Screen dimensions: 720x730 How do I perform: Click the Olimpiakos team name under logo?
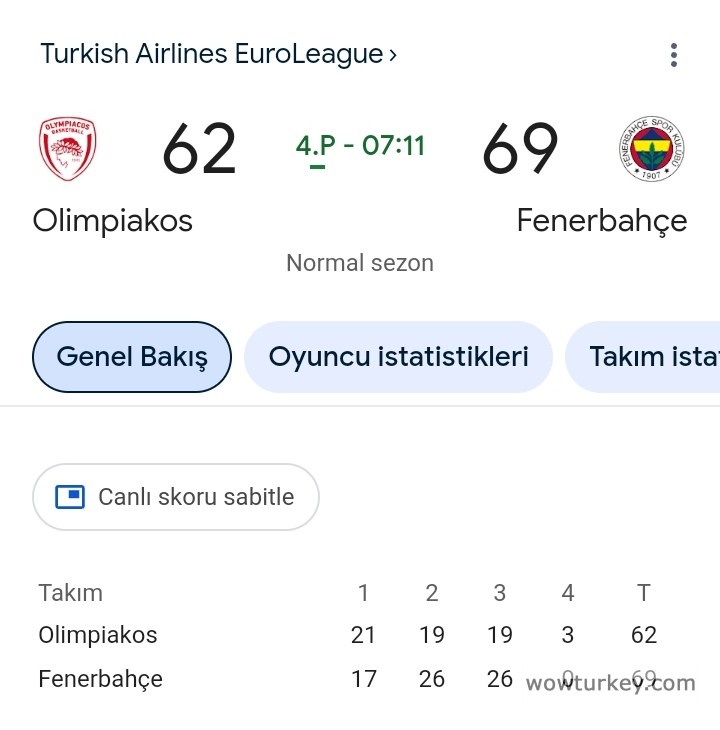point(112,220)
